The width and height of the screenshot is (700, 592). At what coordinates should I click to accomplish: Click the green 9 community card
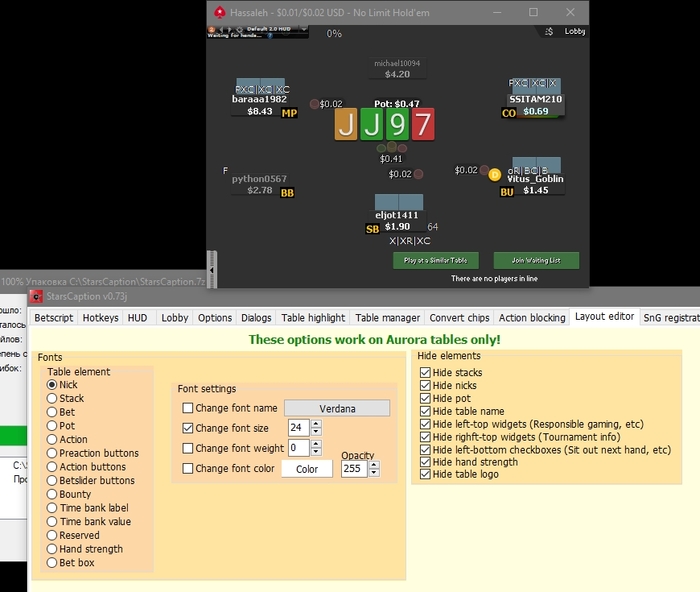coord(397,125)
